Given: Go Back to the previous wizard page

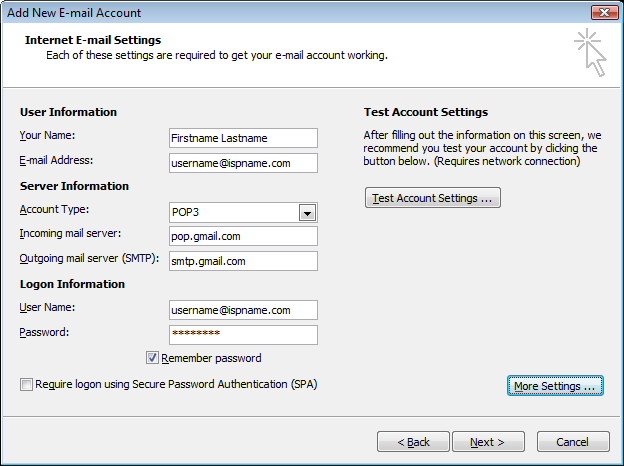Looking at the screenshot, I should click(413, 442).
